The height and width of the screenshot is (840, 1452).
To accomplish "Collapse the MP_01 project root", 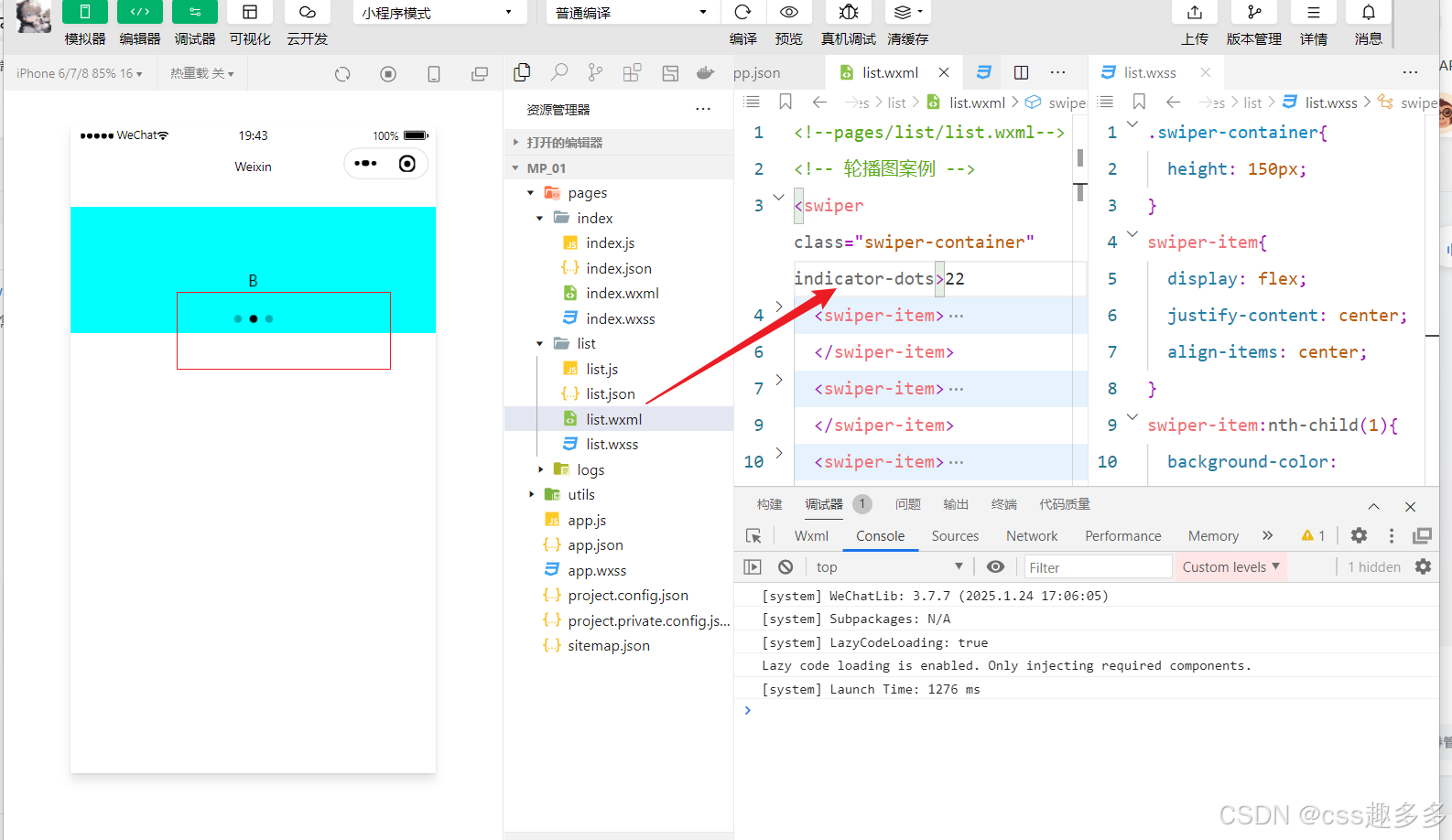I will [x=619, y=168].
